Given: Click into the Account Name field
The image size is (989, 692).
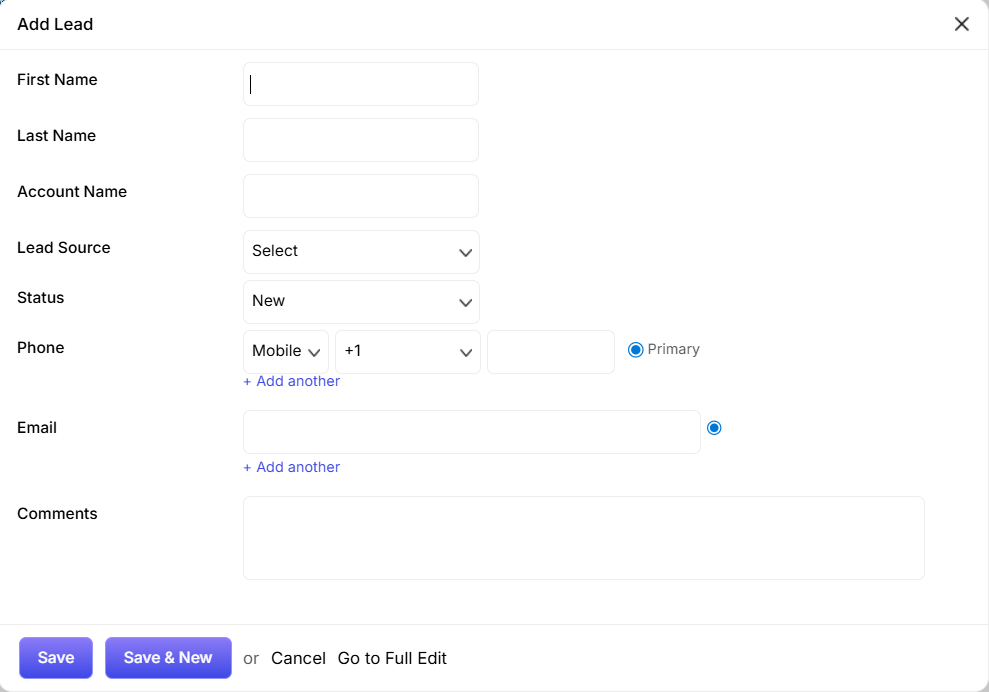Looking at the screenshot, I should pyautogui.click(x=361, y=196).
